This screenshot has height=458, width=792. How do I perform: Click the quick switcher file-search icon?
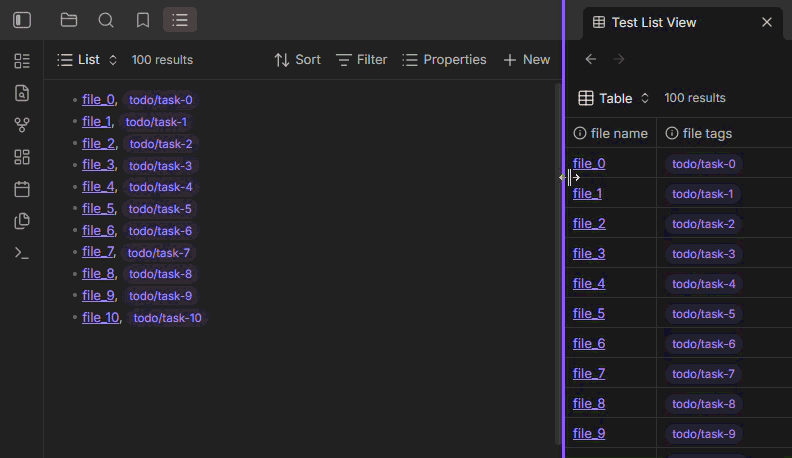[x=22, y=93]
